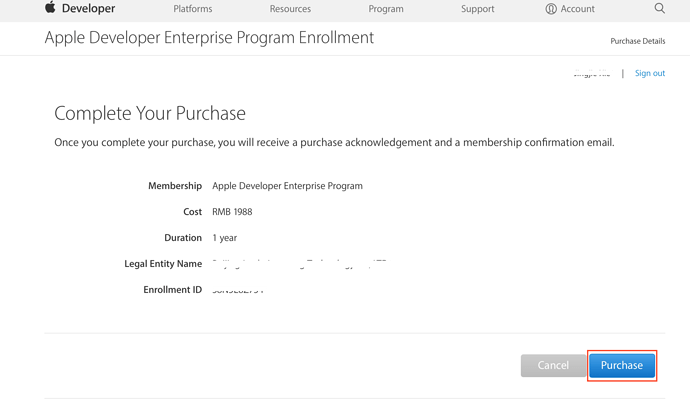
Task: Cancel the purchase
Action: [x=553, y=365]
